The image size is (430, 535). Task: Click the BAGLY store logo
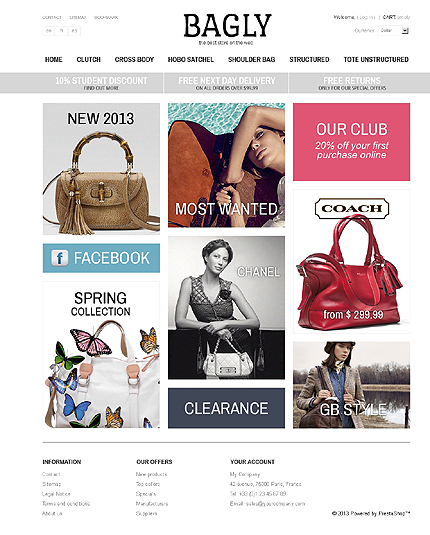pyautogui.click(x=227, y=29)
